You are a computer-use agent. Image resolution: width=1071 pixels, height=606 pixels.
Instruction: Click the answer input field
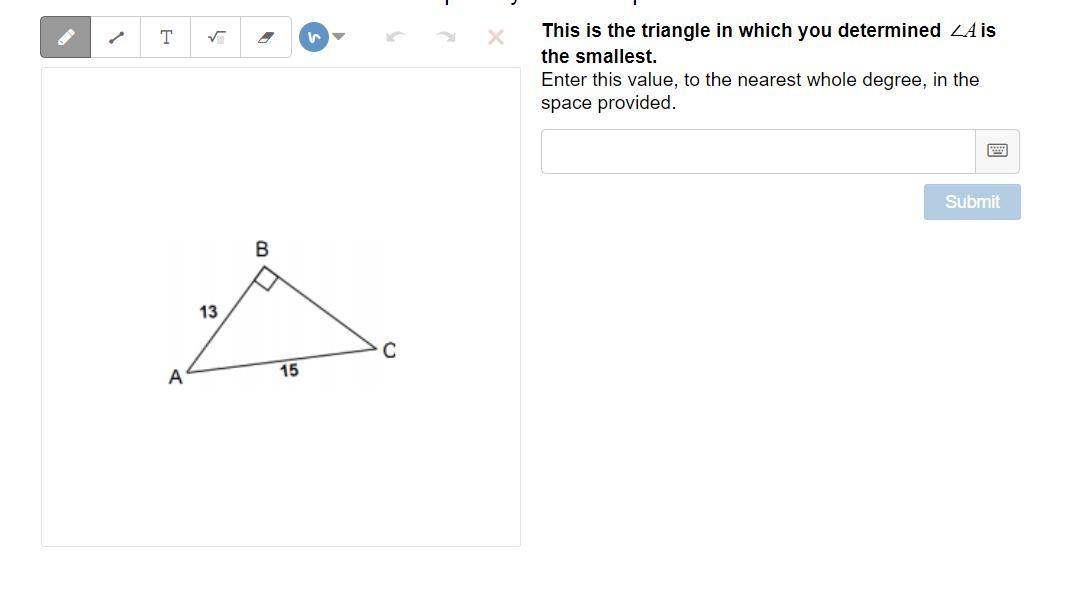758,151
